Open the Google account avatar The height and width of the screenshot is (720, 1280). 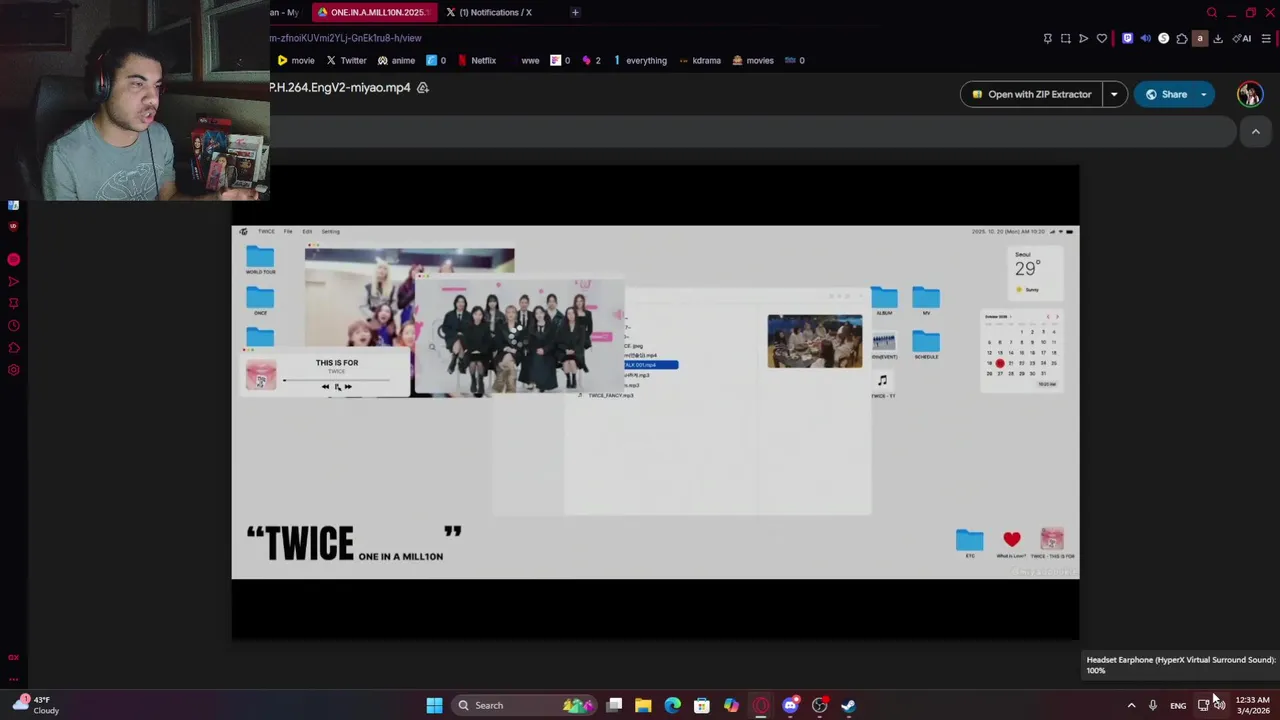(1249, 94)
